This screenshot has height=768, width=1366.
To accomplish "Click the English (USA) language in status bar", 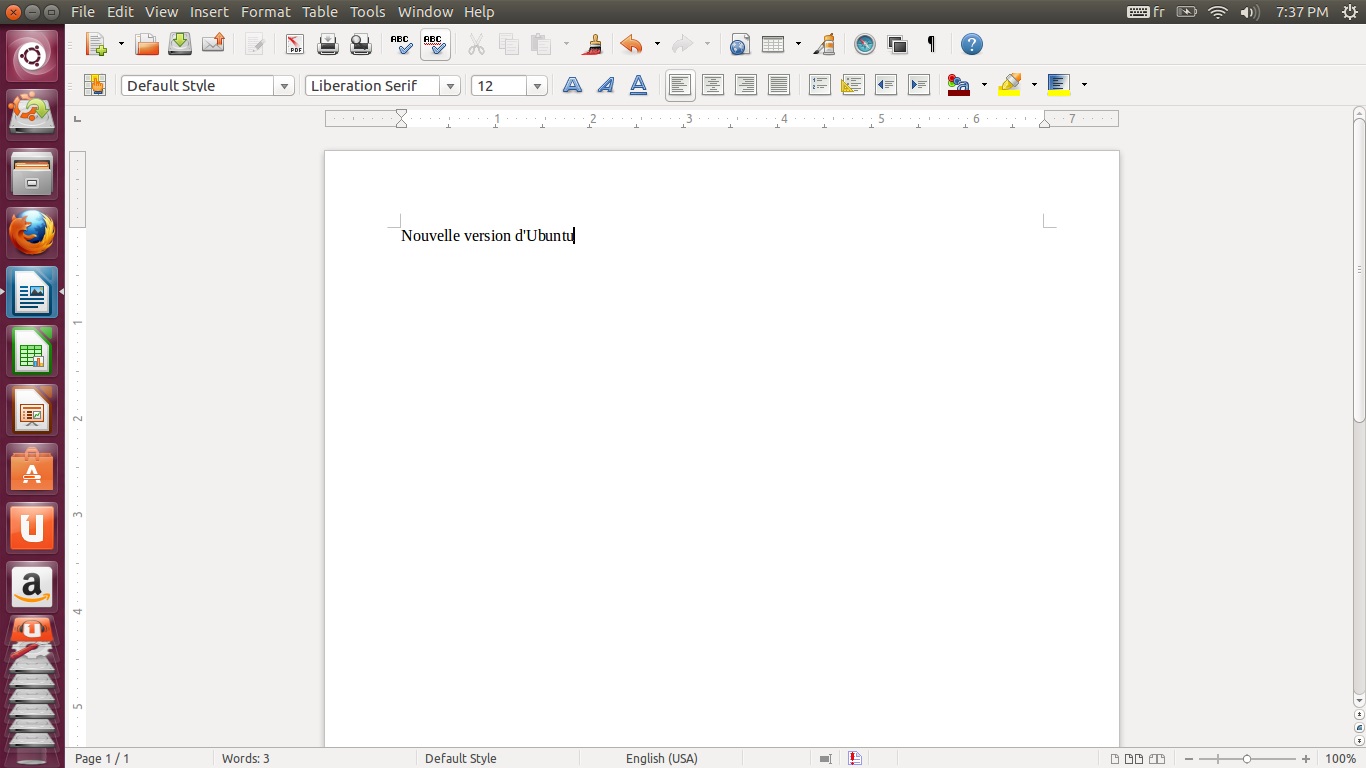I will coord(661,759).
